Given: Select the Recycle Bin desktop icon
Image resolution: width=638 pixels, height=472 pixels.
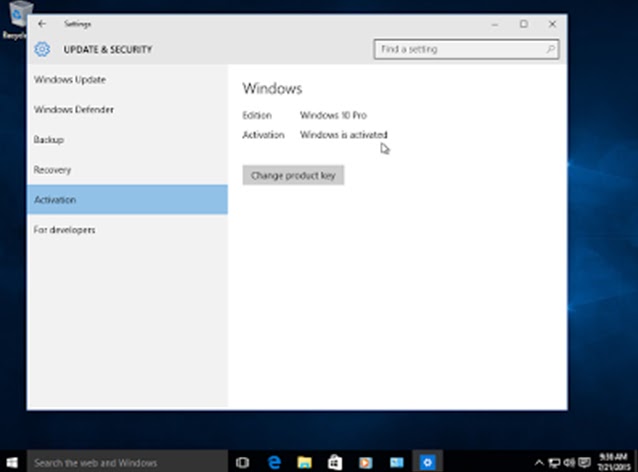Looking at the screenshot, I should point(16,20).
